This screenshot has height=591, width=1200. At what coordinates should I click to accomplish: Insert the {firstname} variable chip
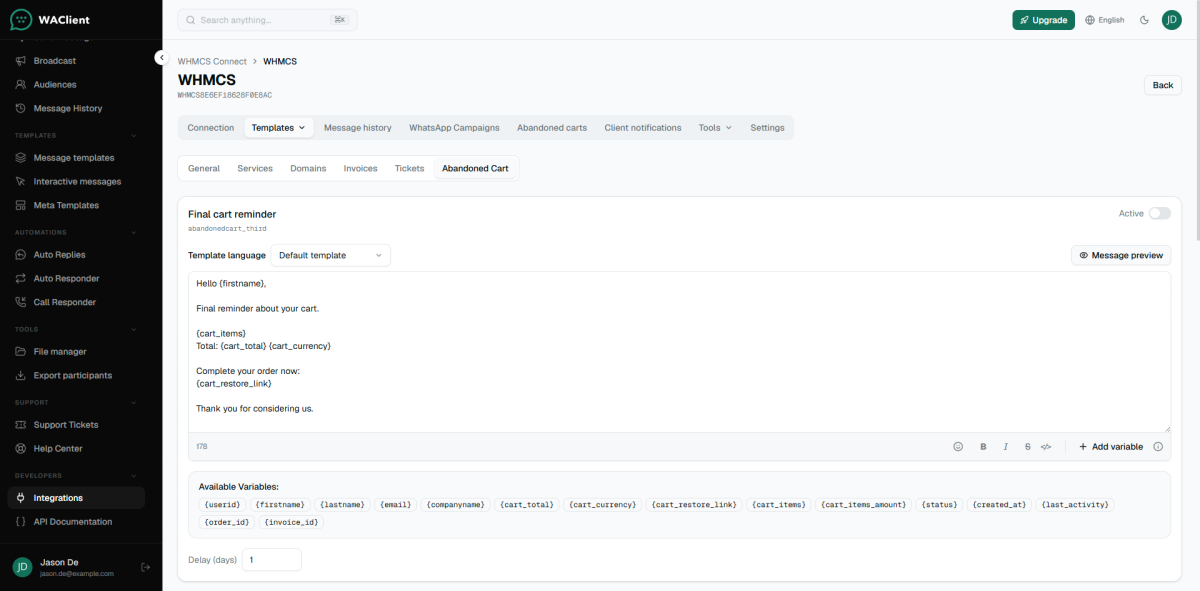[x=281, y=505]
